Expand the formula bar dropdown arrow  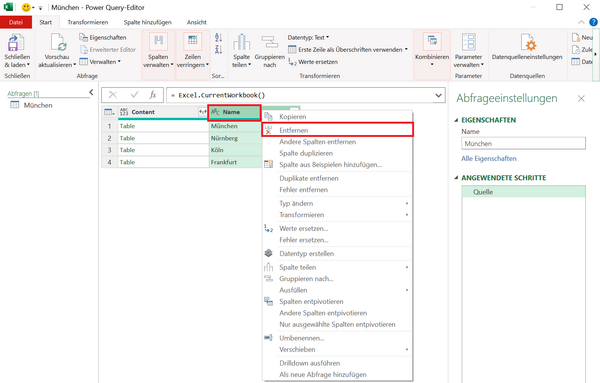click(438, 95)
